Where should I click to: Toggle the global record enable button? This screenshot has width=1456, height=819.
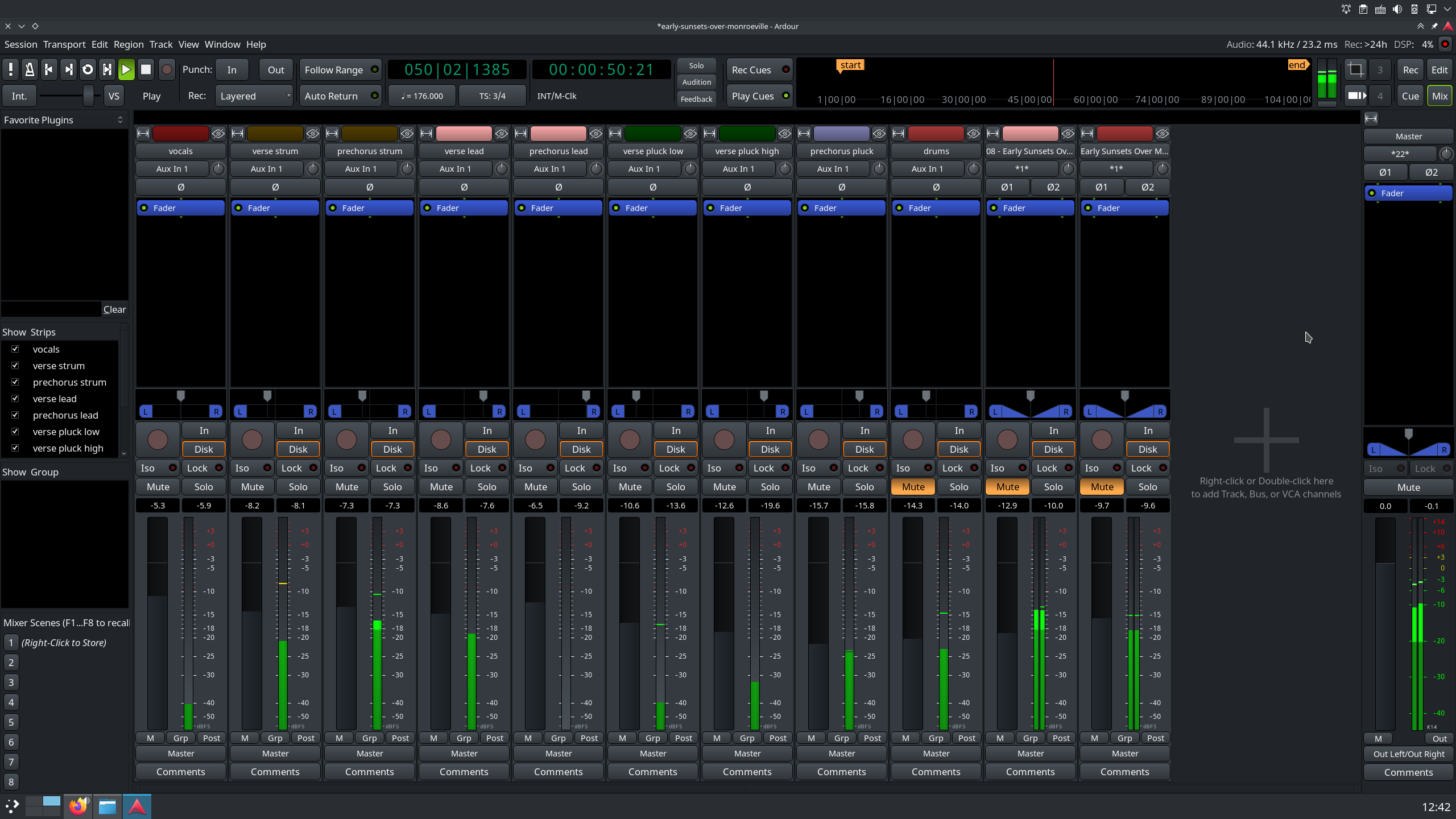(166, 69)
